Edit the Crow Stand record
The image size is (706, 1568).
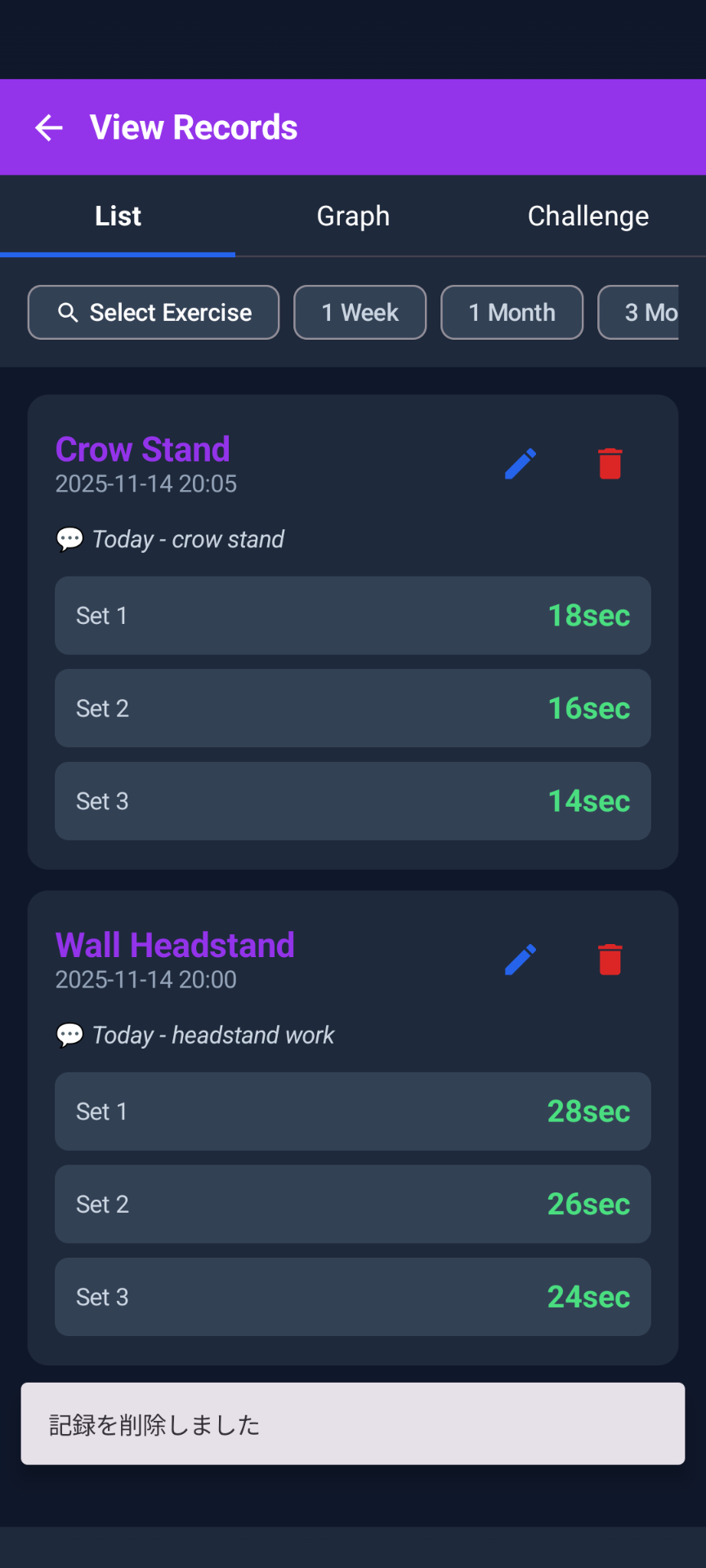(x=521, y=464)
